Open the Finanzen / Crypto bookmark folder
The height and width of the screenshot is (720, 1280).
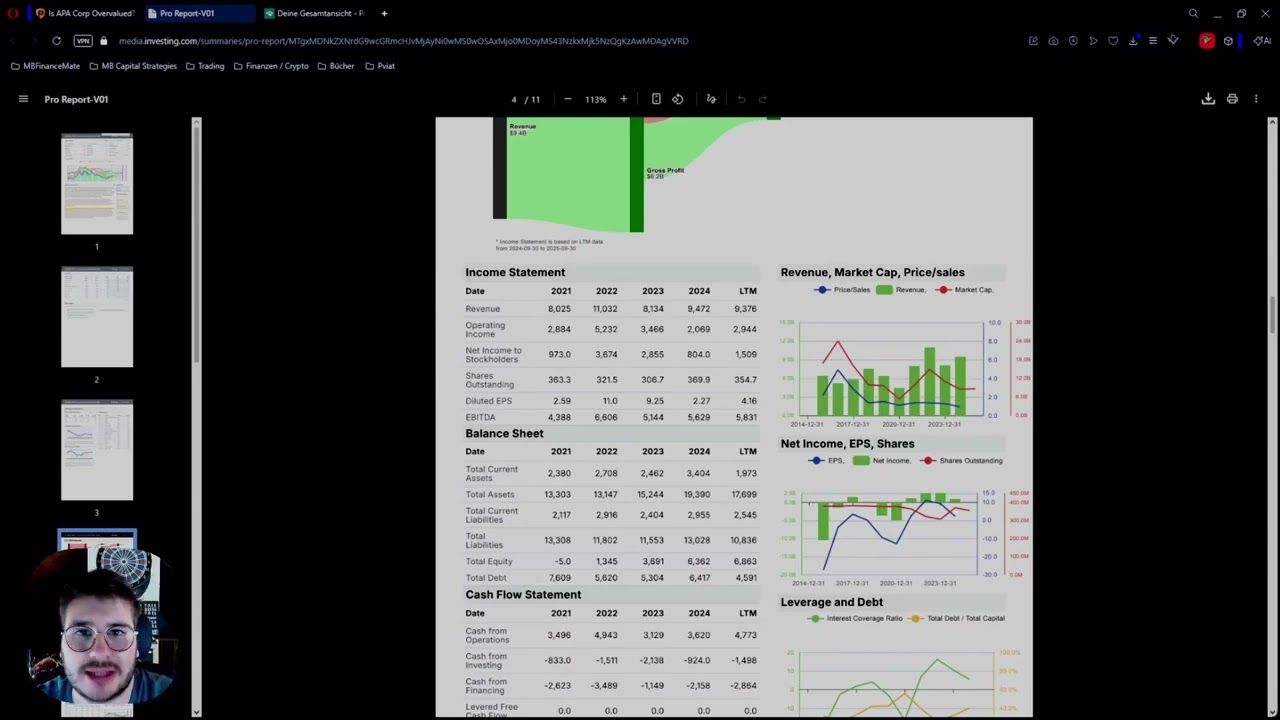click(271, 66)
